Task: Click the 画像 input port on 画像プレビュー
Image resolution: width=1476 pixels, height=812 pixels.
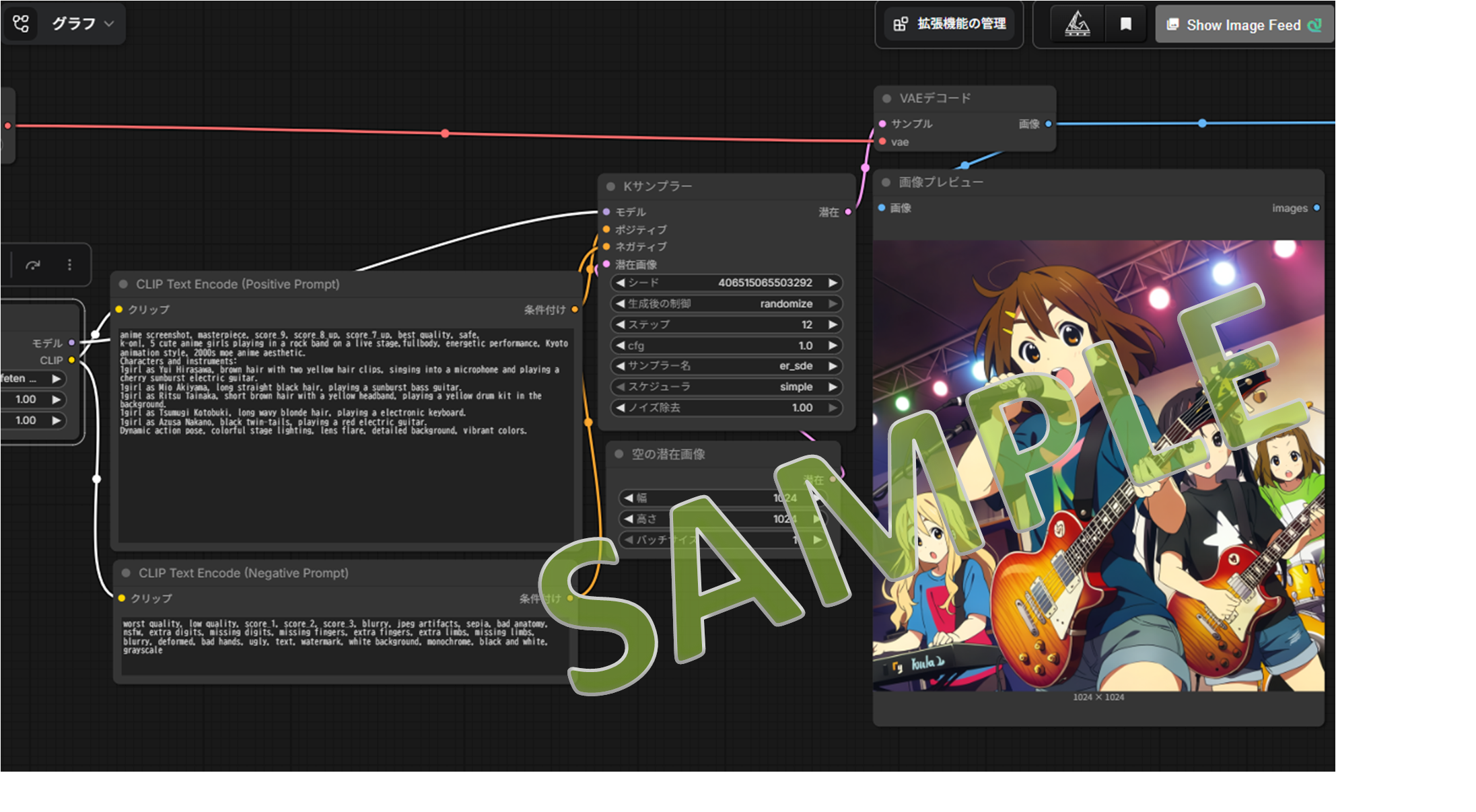Action: [x=882, y=208]
